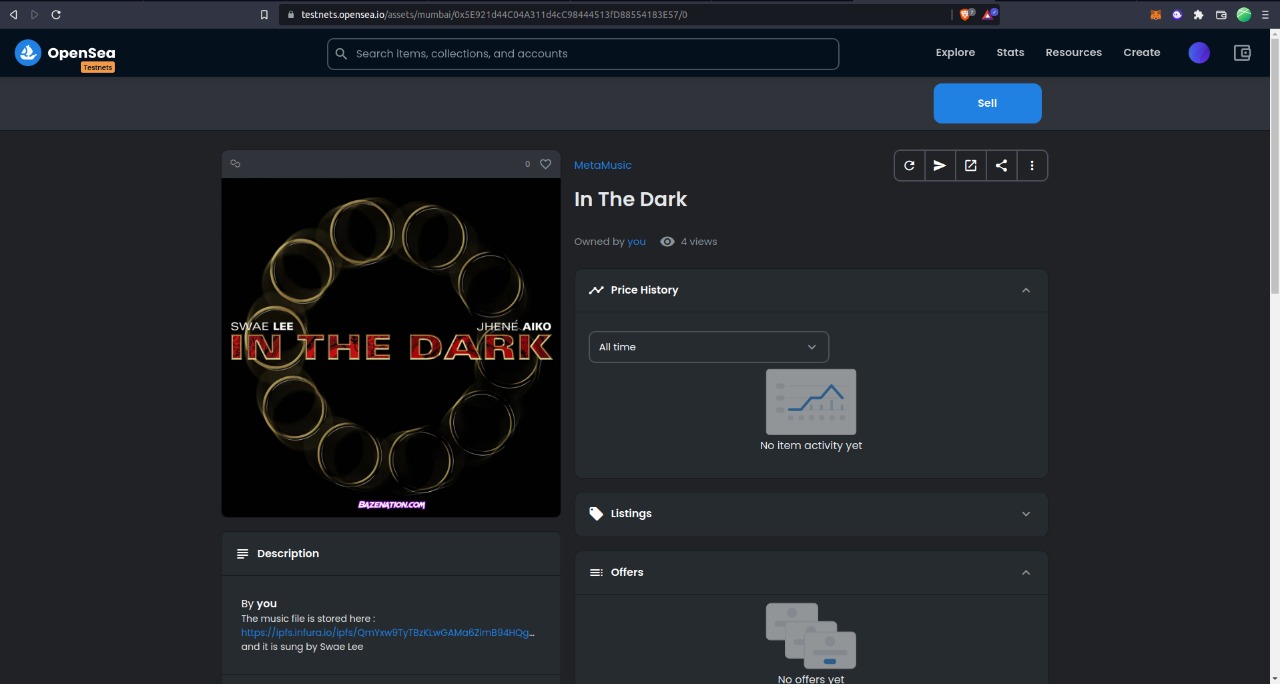The height and width of the screenshot is (684, 1280).
Task: Open the extensions puzzle icon
Action: click(x=1198, y=15)
